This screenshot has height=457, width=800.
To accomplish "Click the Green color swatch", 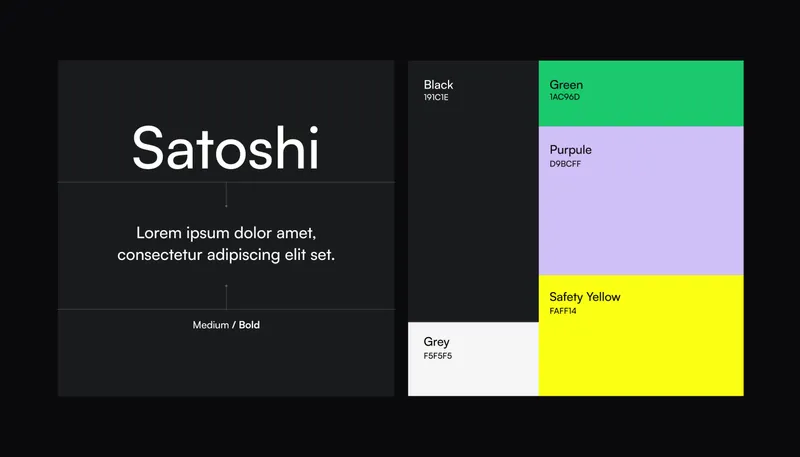I will tap(641, 93).
